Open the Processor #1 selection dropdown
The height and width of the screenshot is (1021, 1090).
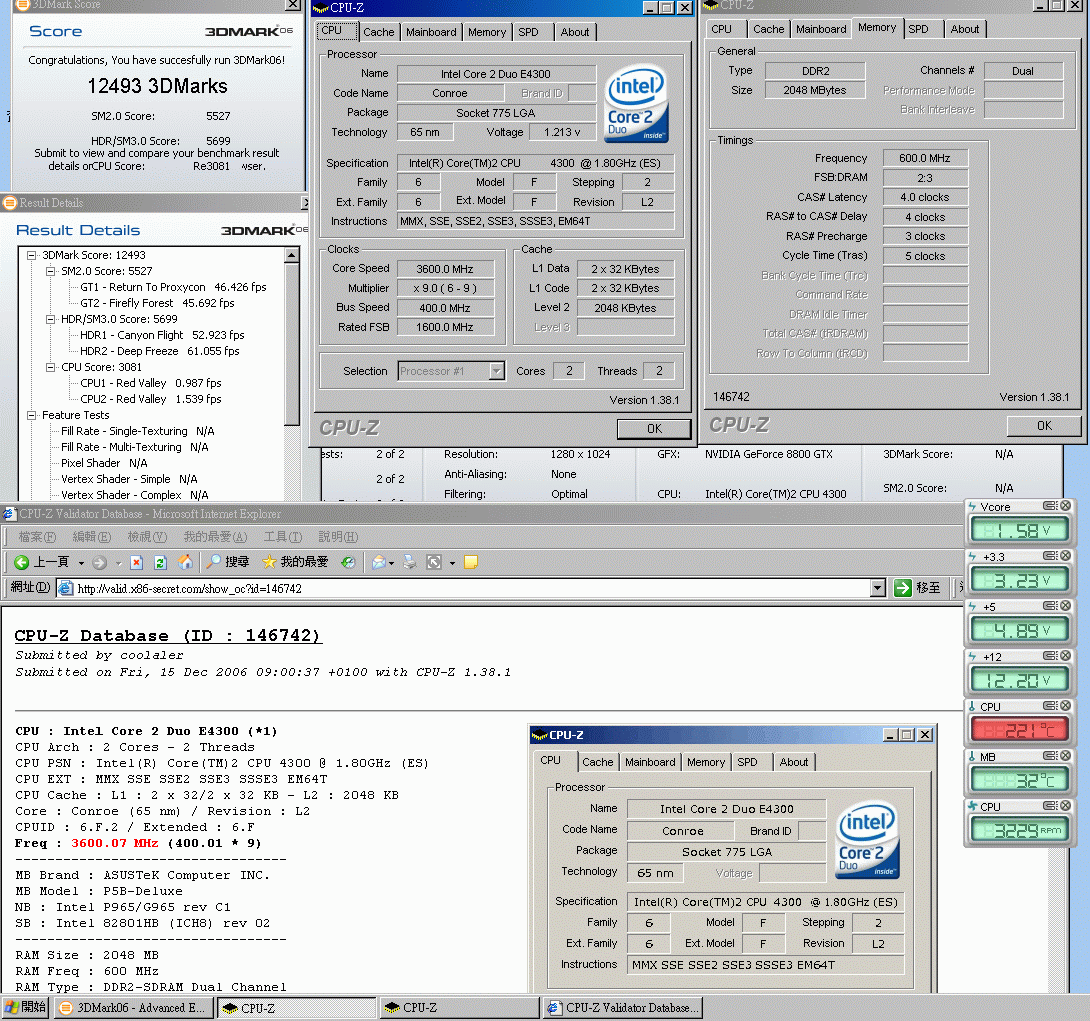tap(496, 371)
